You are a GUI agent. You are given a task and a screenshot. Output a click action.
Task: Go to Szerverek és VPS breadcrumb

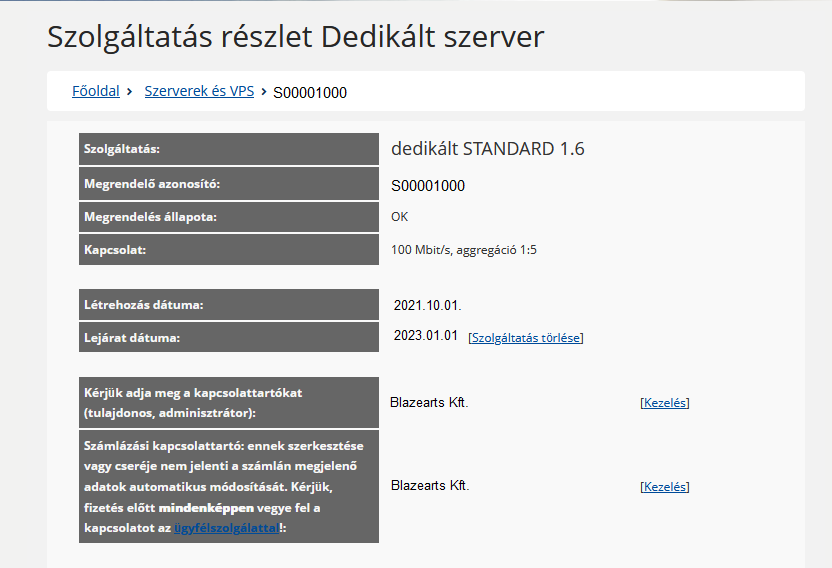(199, 91)
